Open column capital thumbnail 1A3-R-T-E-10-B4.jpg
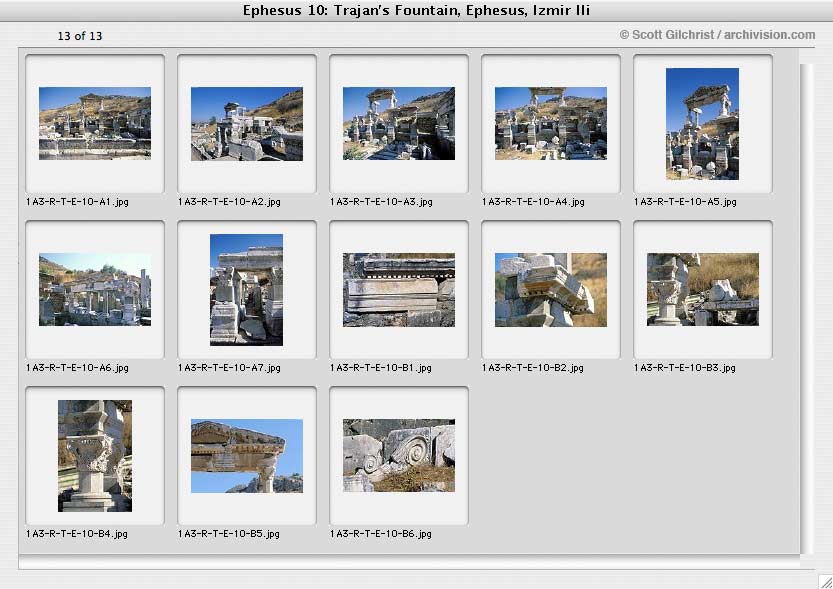 tap(95, 456)
